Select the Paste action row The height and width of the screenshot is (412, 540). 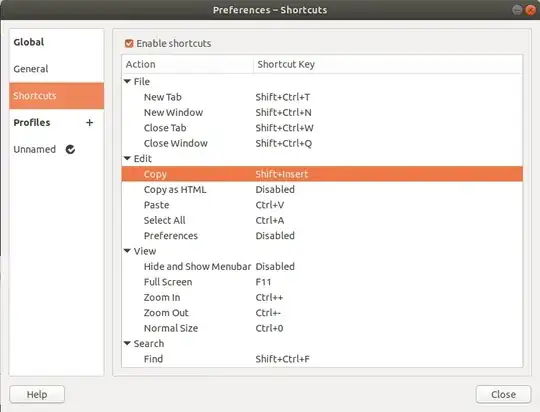pyautogui.click(x=322, y=205)
